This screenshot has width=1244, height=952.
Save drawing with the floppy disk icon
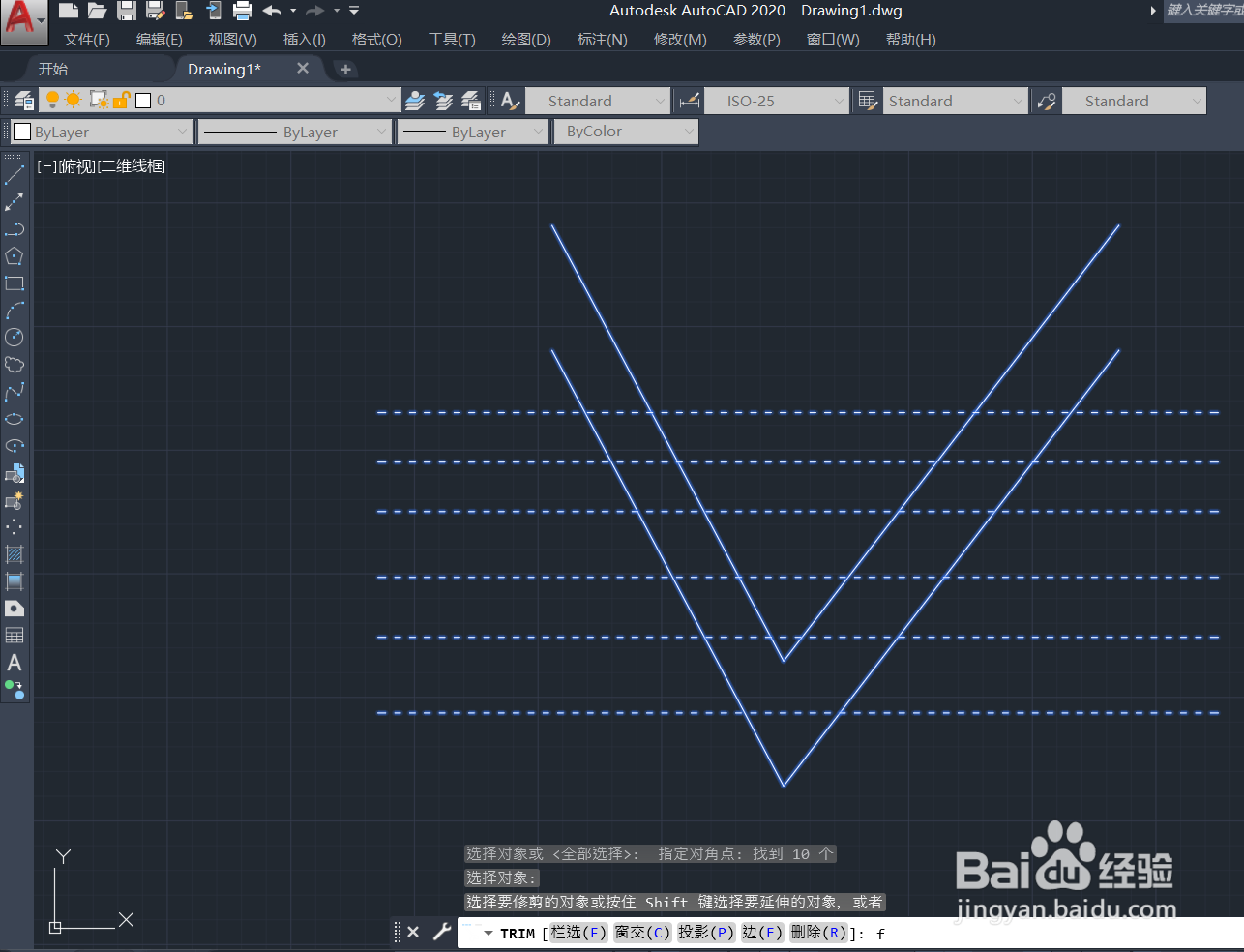coord(127,11)
